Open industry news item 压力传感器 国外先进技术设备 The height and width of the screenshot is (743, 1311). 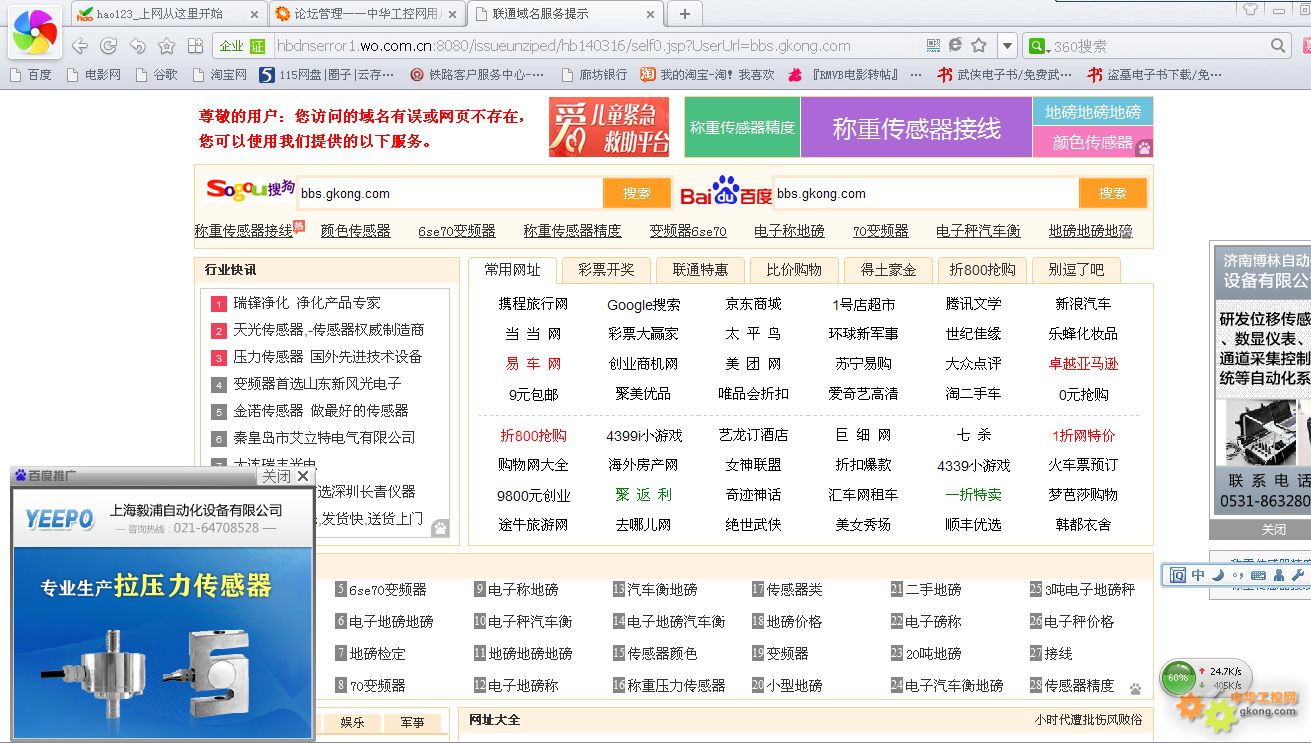pos(328,357)
